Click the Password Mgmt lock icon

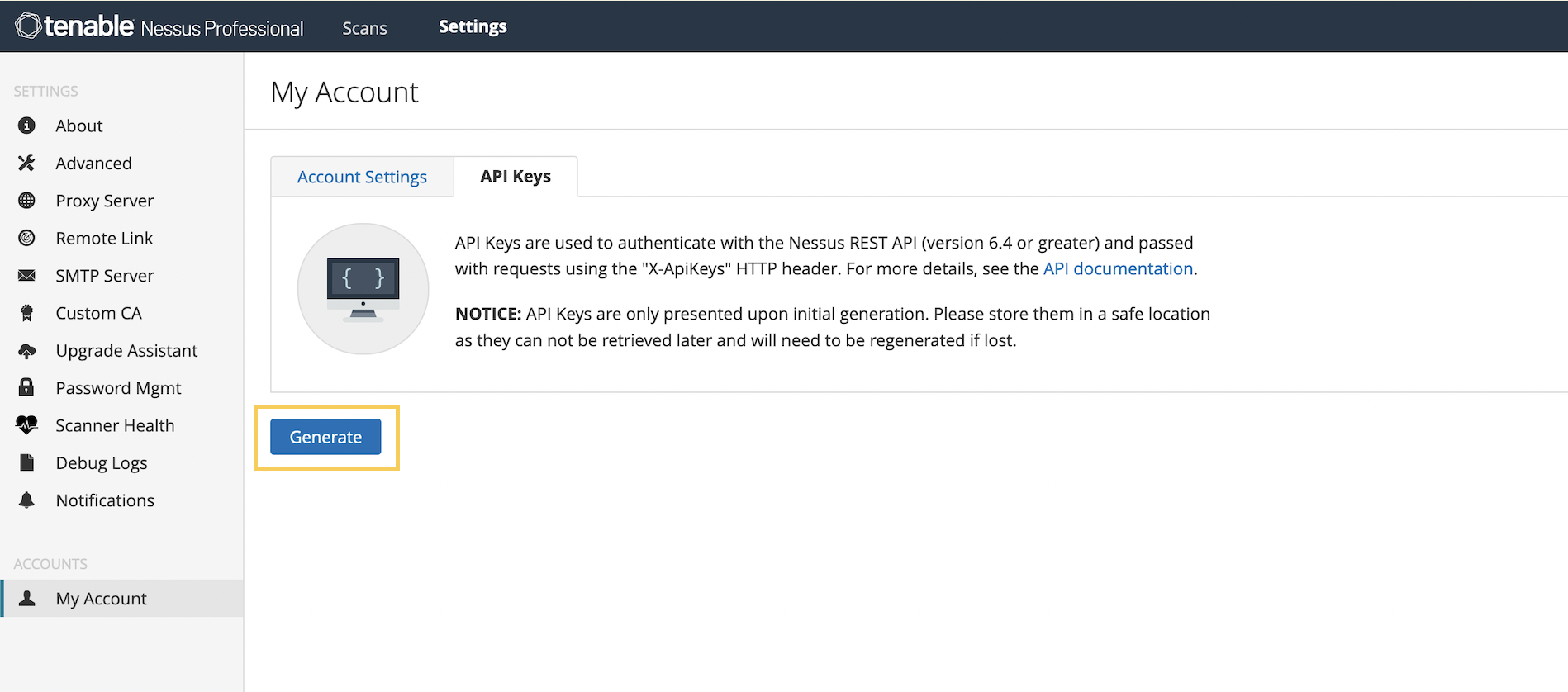(26, 387)
